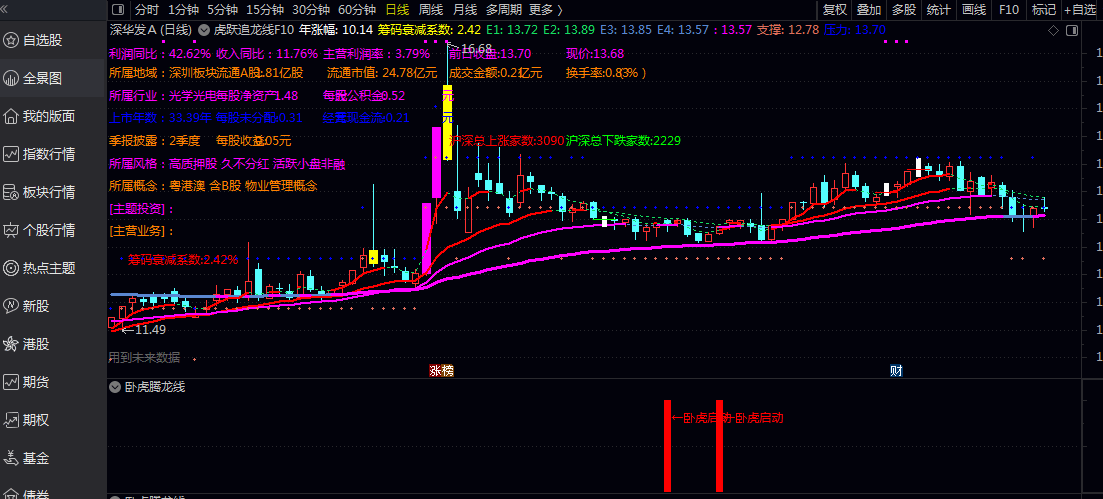Click the first red 卧虎启动 signal bar
Viewport: 1103px width, 499px height.
click(x=668, y=446)
